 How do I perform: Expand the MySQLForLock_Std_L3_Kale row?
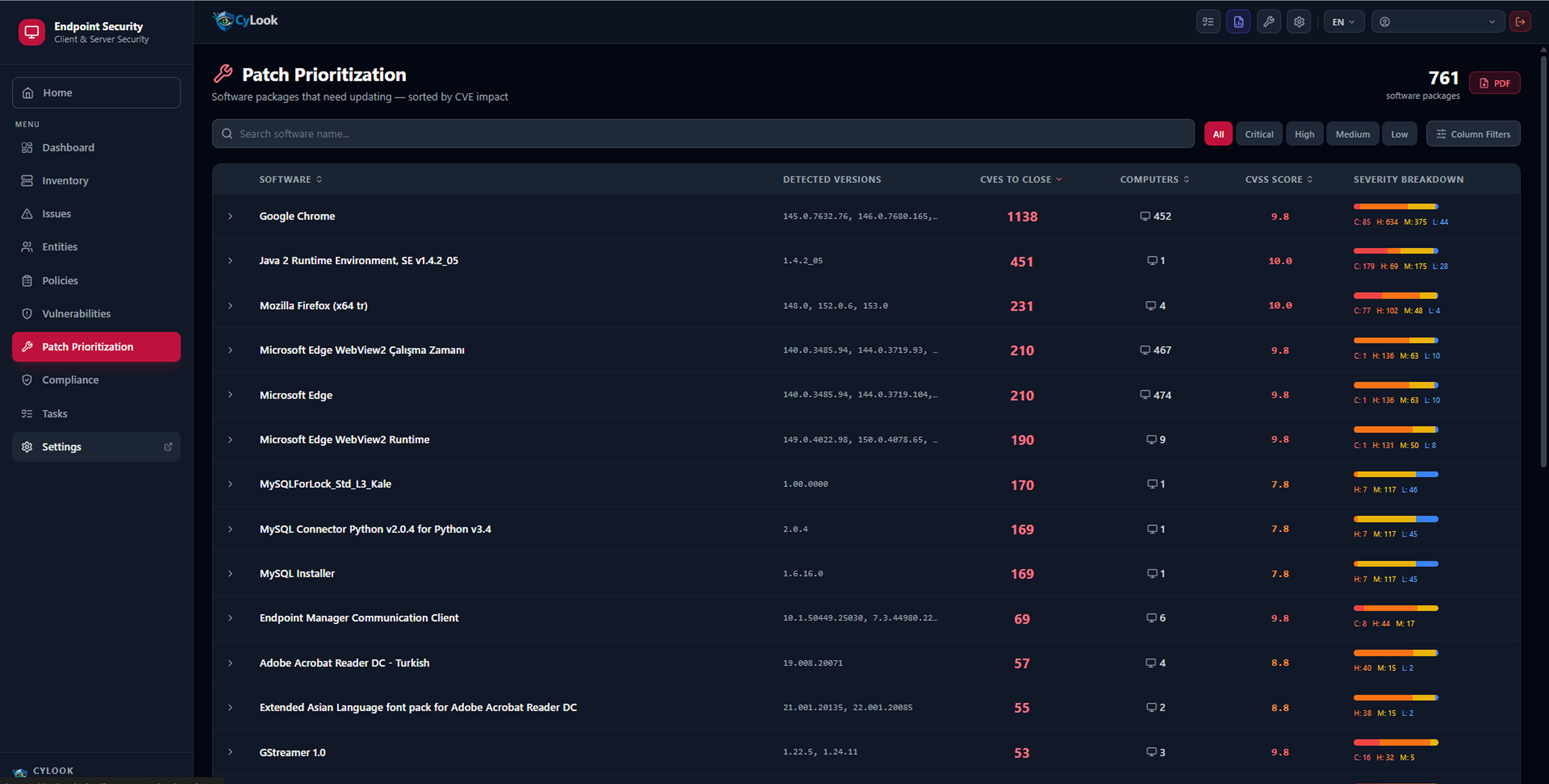[x=230, y=485]
